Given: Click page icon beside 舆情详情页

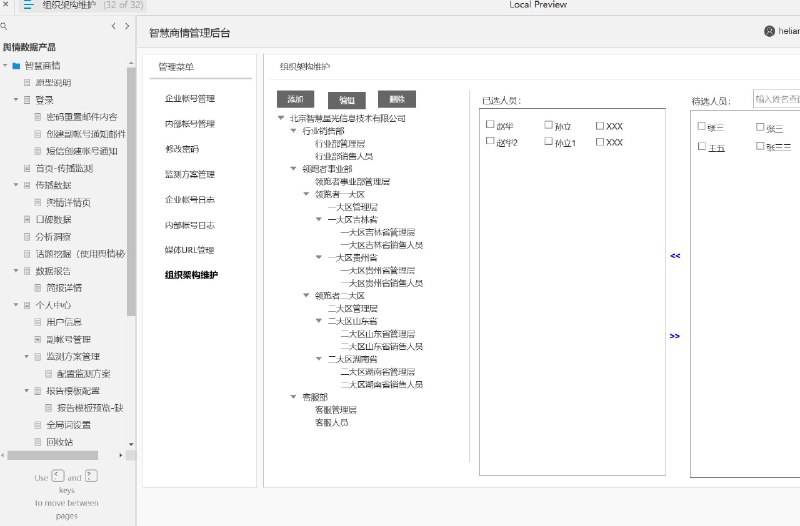Looking at the screenshot, I should pos(38,203).
